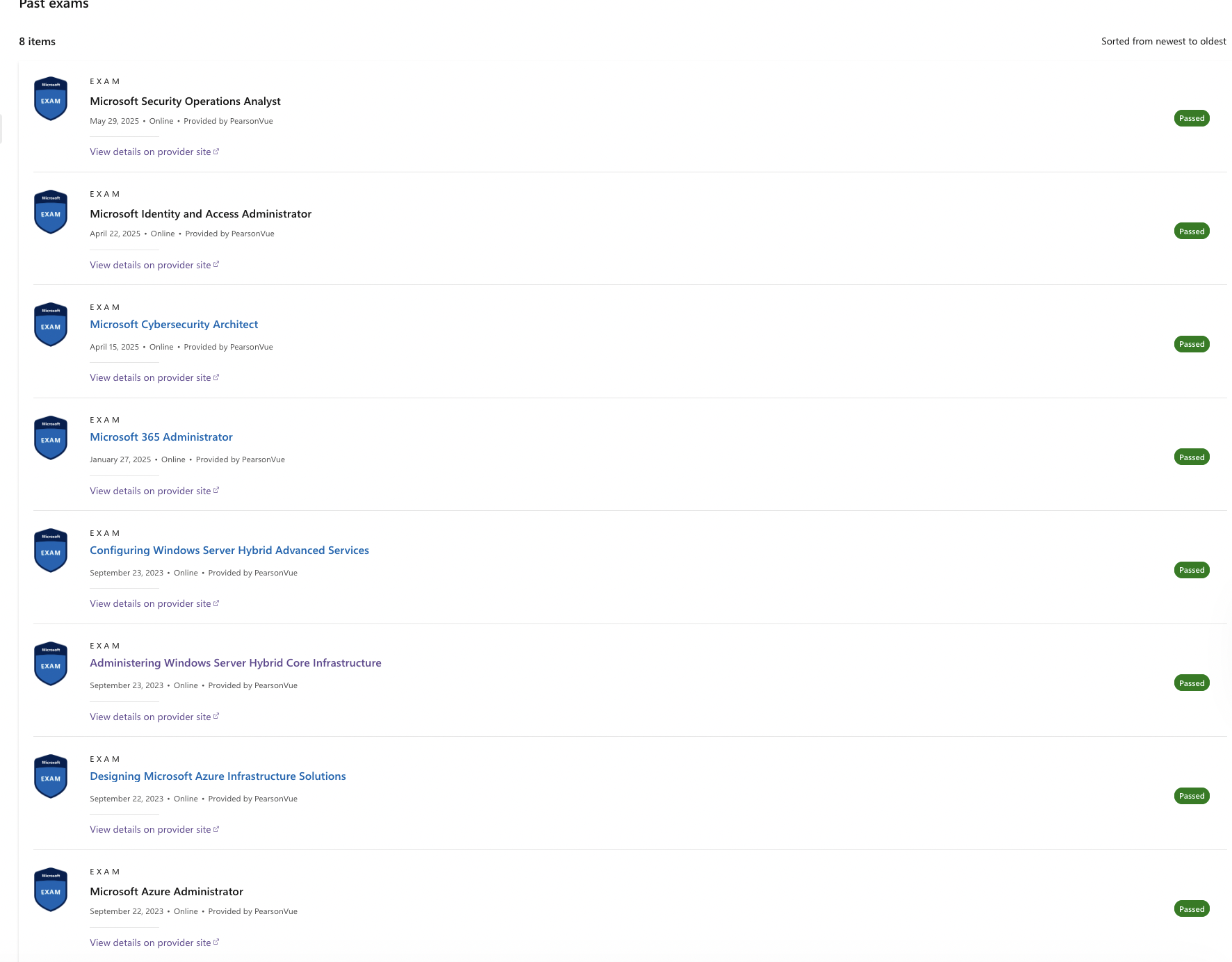Click the badge for Administering Windows Server Hybrid Core Infrastructure
The height and width of the screenshot is (962, 1232).
click(x=51, y=664)
